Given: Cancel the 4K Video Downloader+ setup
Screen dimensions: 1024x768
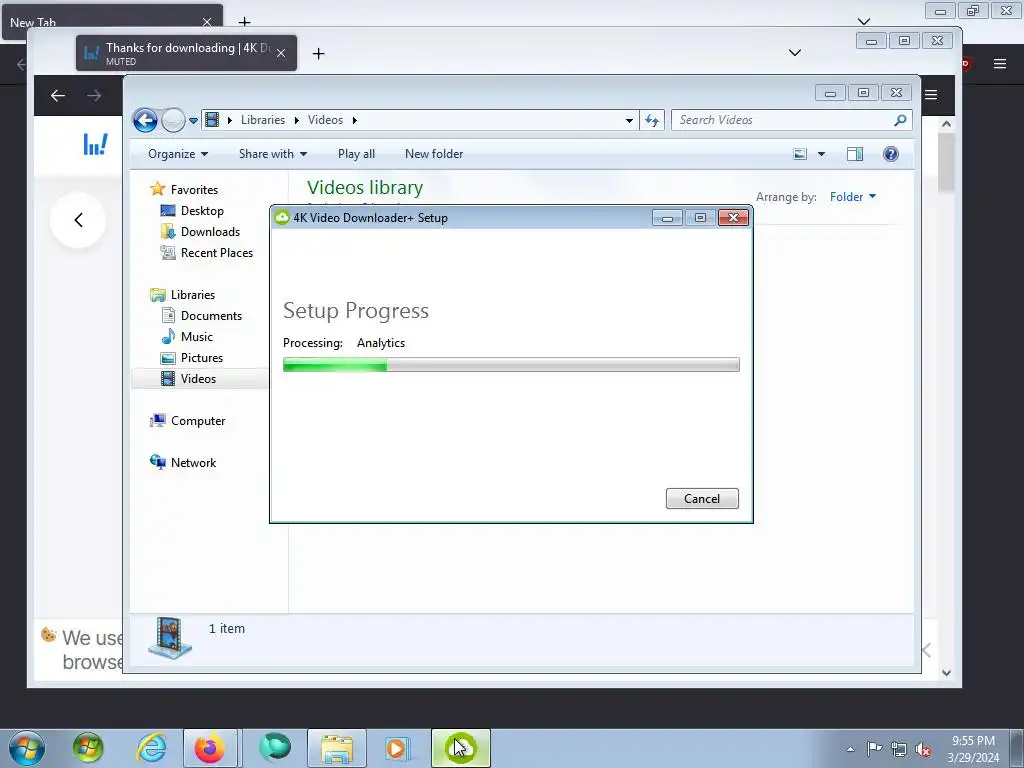Looking at the screenshot, I should pyautogui.click(x=702, y=498).
